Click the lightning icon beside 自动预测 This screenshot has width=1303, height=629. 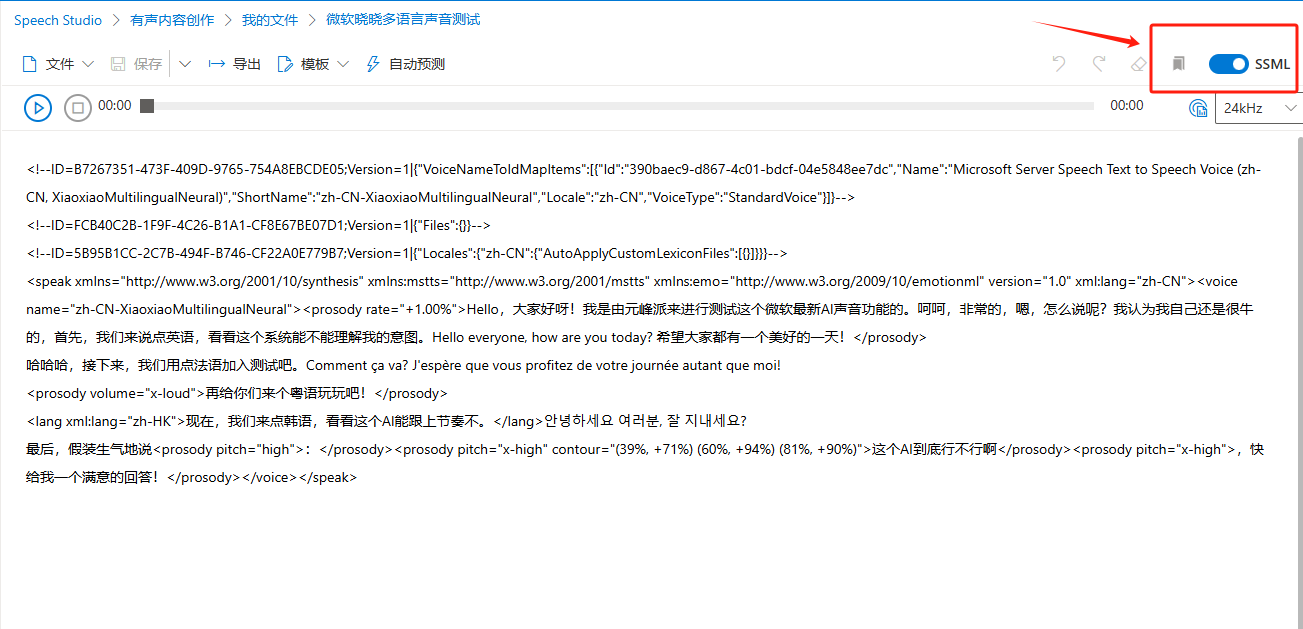click(x=373, y=64)
